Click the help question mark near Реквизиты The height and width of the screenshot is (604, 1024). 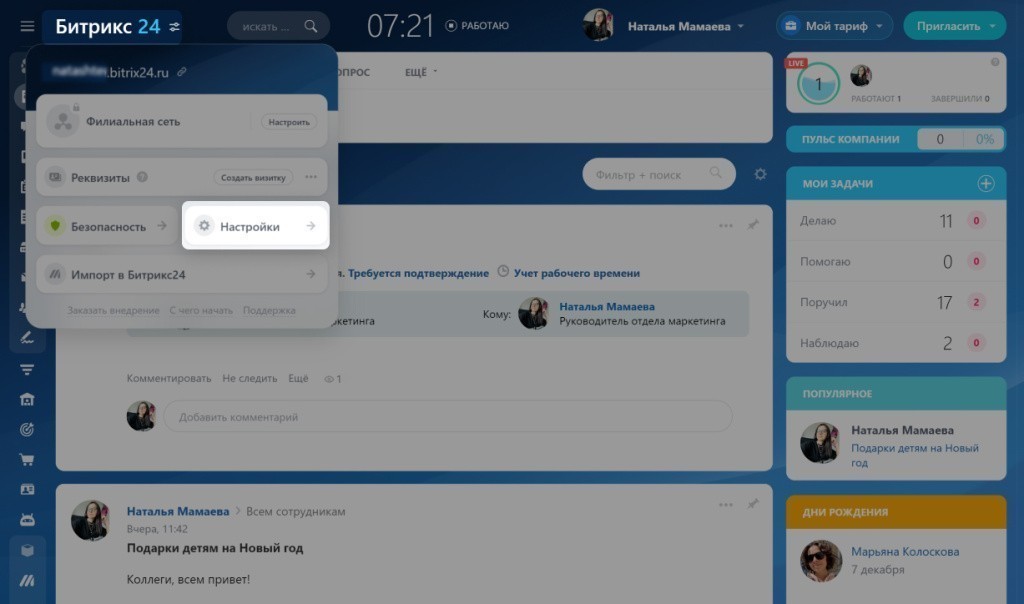point(142,177)
